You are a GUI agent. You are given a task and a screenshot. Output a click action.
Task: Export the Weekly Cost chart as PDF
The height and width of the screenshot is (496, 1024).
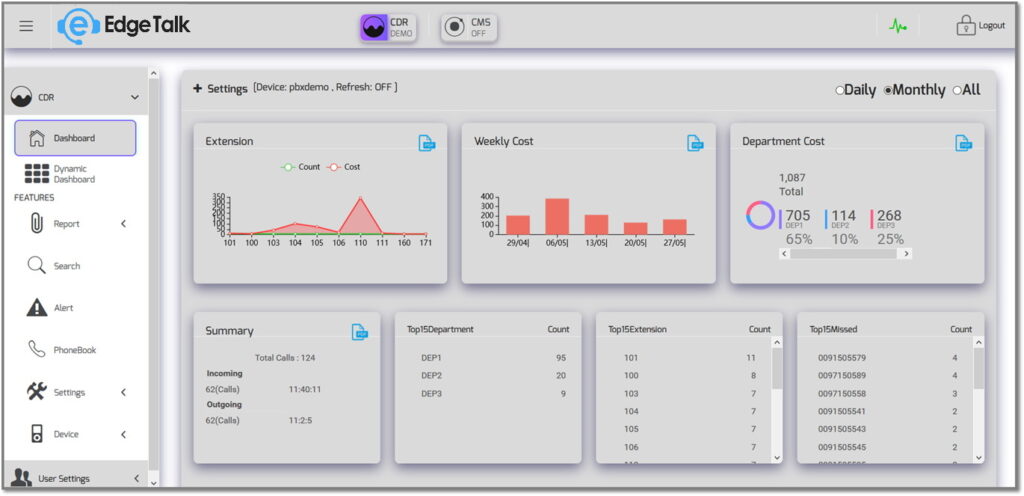pos(695,143)
